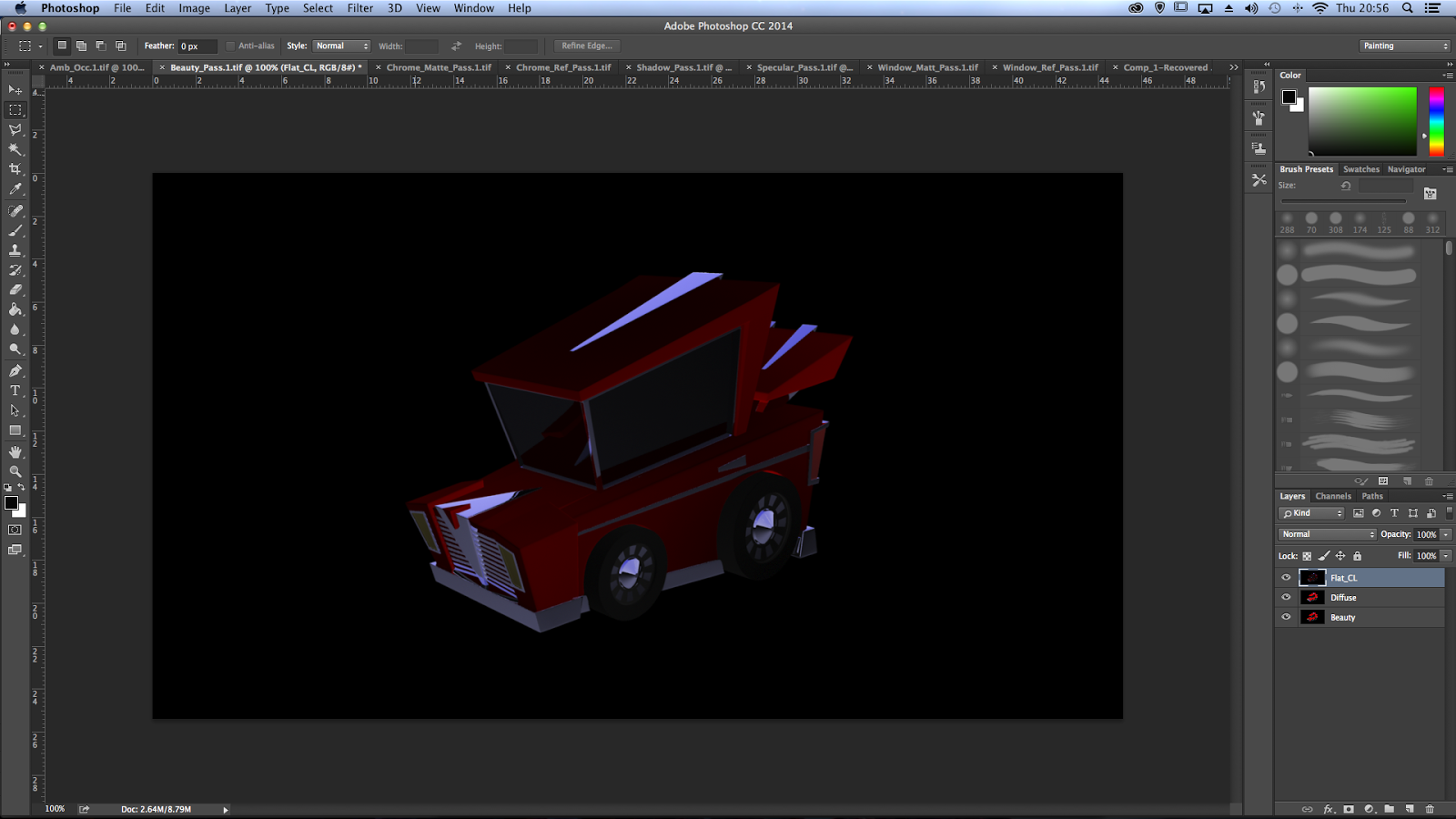The width and height of the screenshot is (1456, 819).
Task: Toggle visibility of the Diffuse layer
Action: 1286,598
